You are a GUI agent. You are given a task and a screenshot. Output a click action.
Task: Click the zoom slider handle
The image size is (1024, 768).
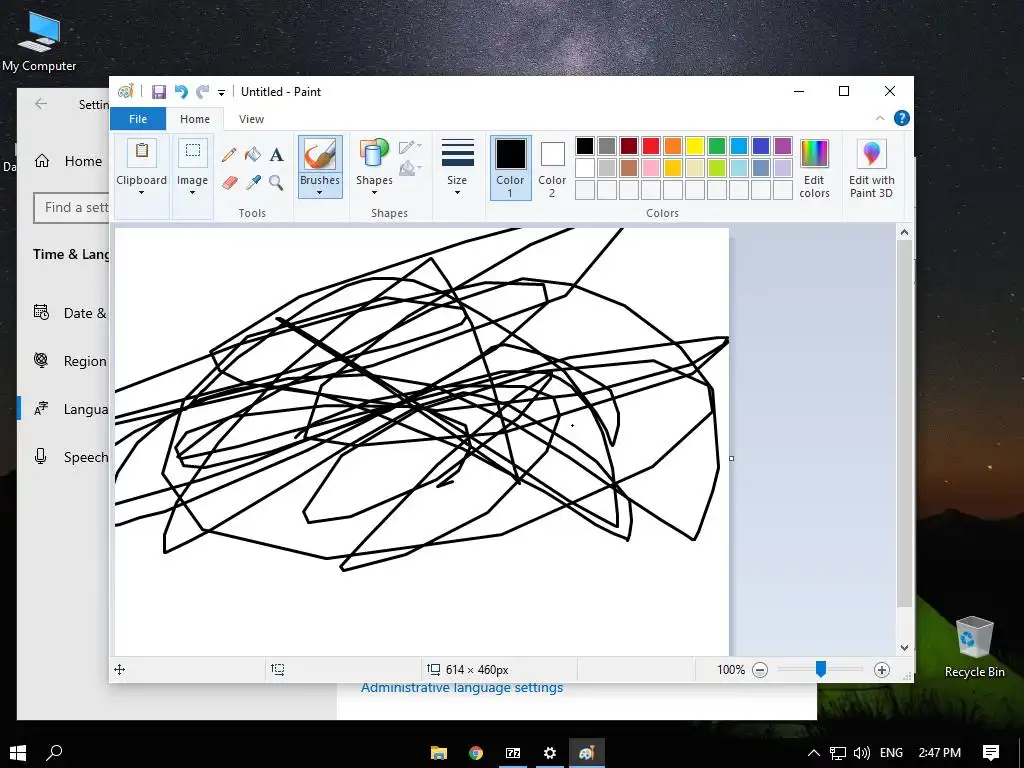(821, 669)
